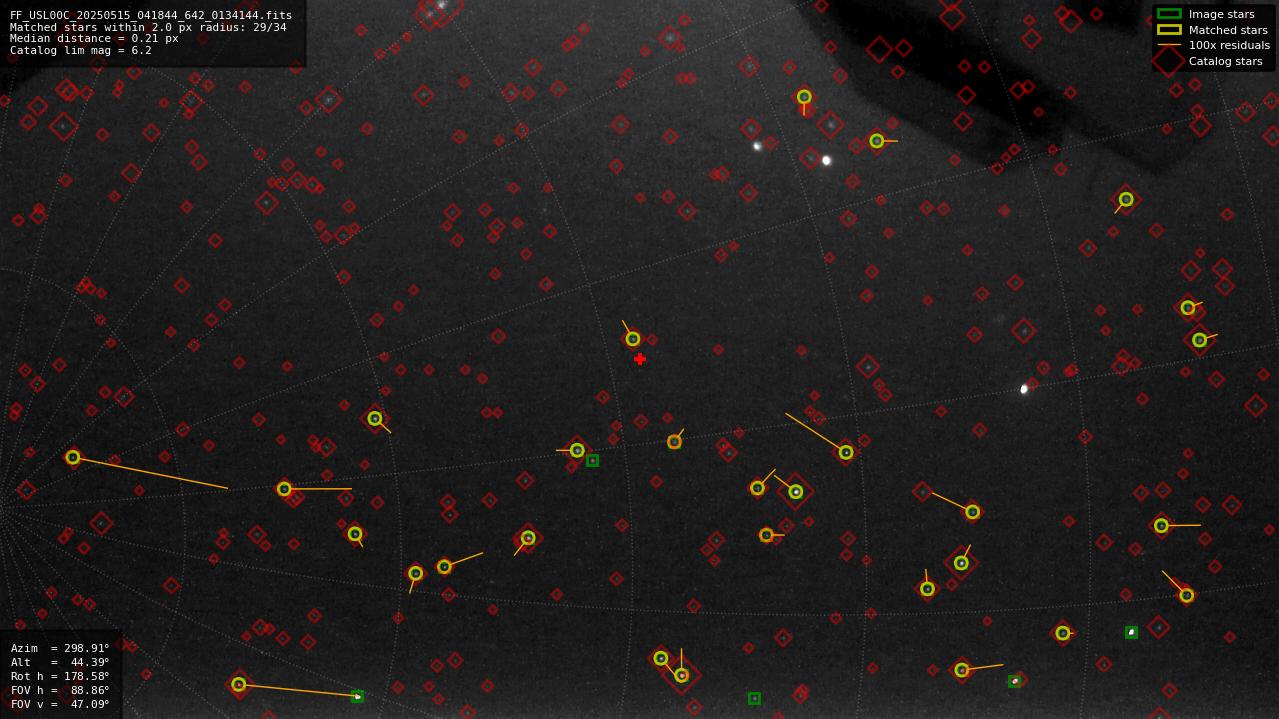Click the red cross at image center
This screenshot has width=1279, height=719.
(640, 359)
